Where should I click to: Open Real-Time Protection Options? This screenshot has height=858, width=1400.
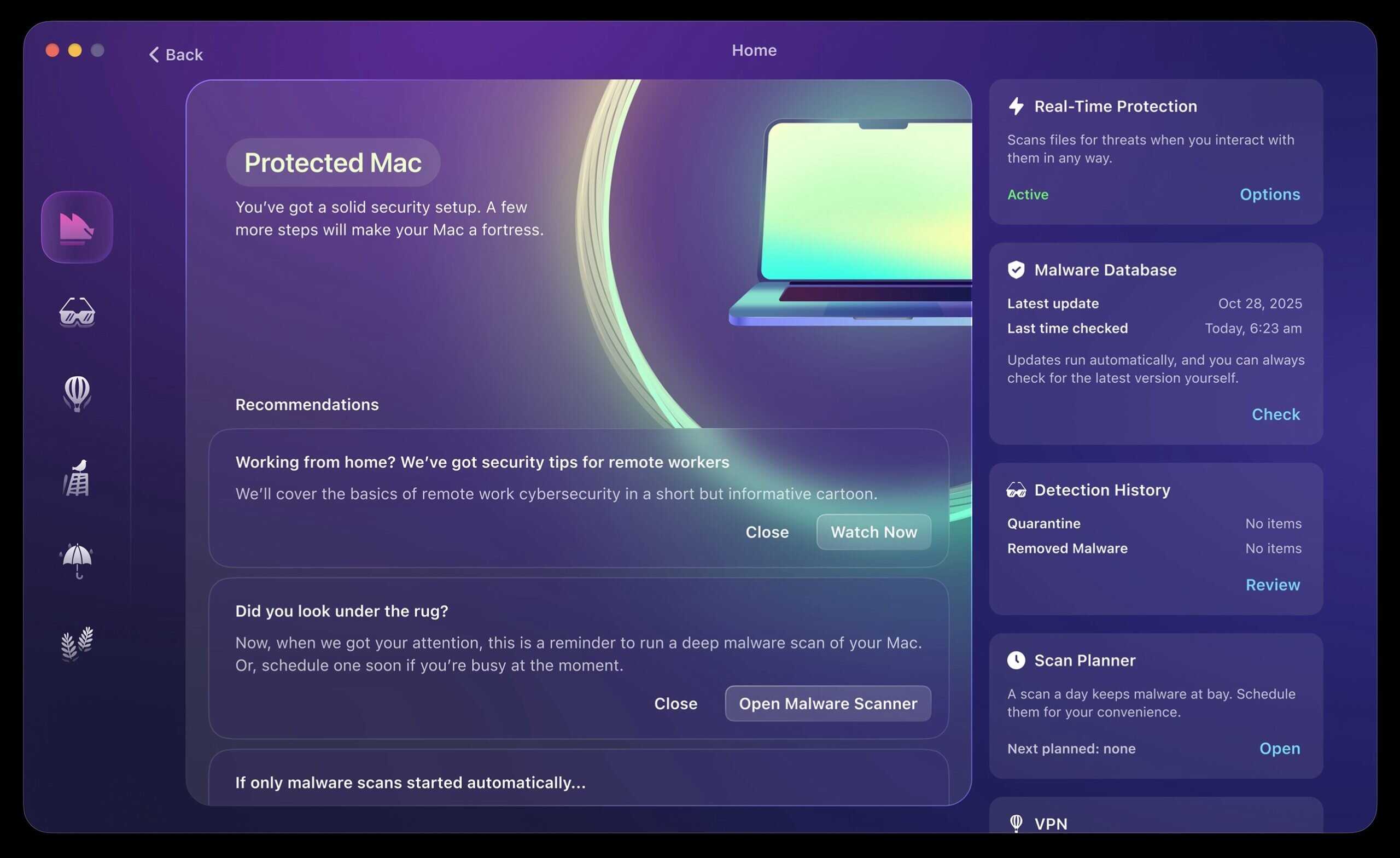(x=1270, y=194)
